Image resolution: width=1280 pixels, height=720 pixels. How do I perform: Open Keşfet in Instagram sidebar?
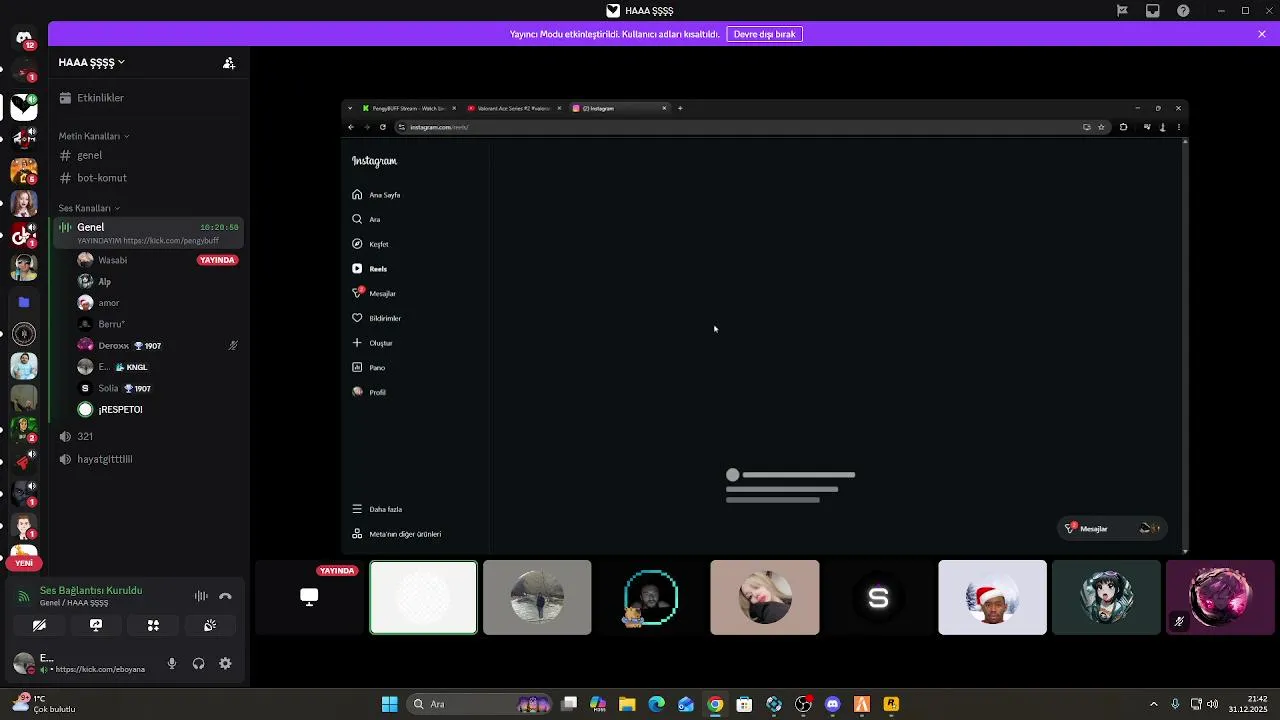370,244
